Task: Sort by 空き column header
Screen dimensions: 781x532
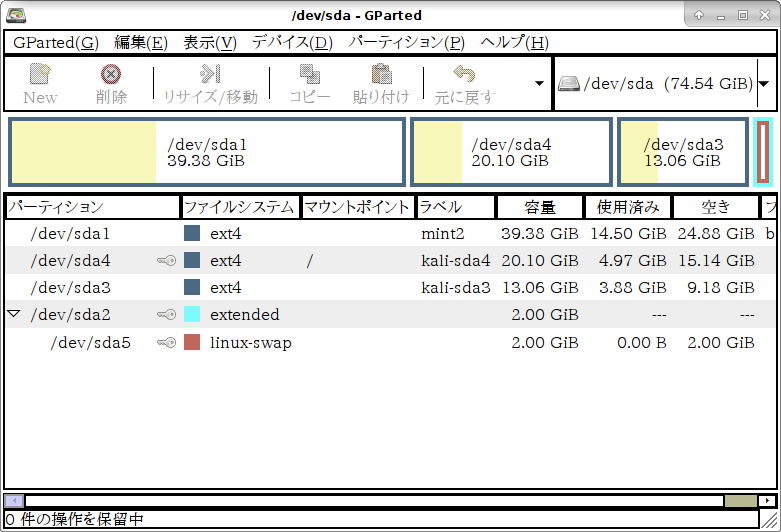Action: (716, 207)
